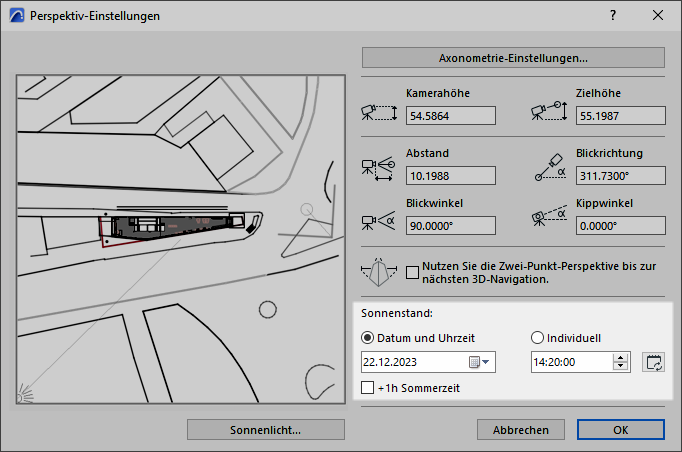Click the Abstand field showing 10.1988
The width and height of the screenshot is (682, 452).
pos(451,176)
